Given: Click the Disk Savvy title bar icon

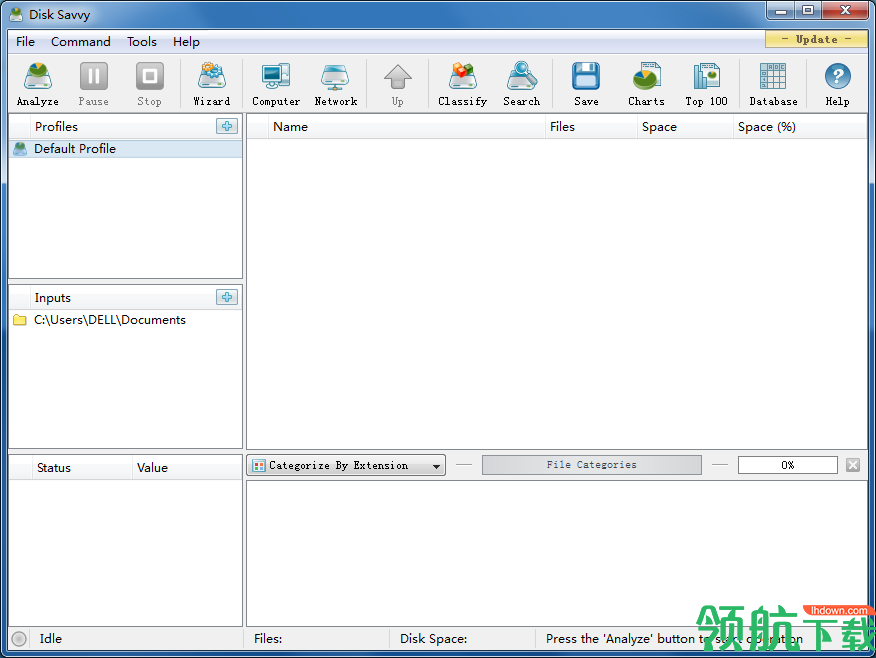Looking at the screenshot, I should click(x=17, y=15).
